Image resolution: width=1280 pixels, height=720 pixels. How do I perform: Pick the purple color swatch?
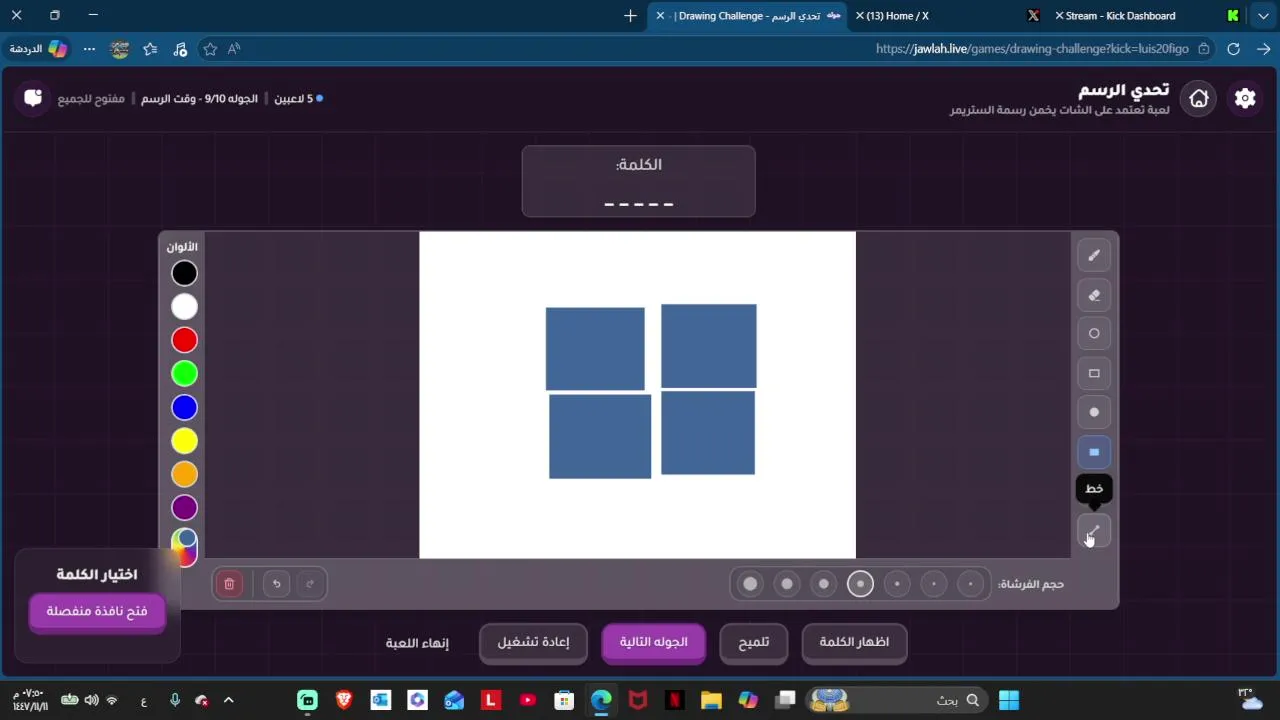[184, 508]
